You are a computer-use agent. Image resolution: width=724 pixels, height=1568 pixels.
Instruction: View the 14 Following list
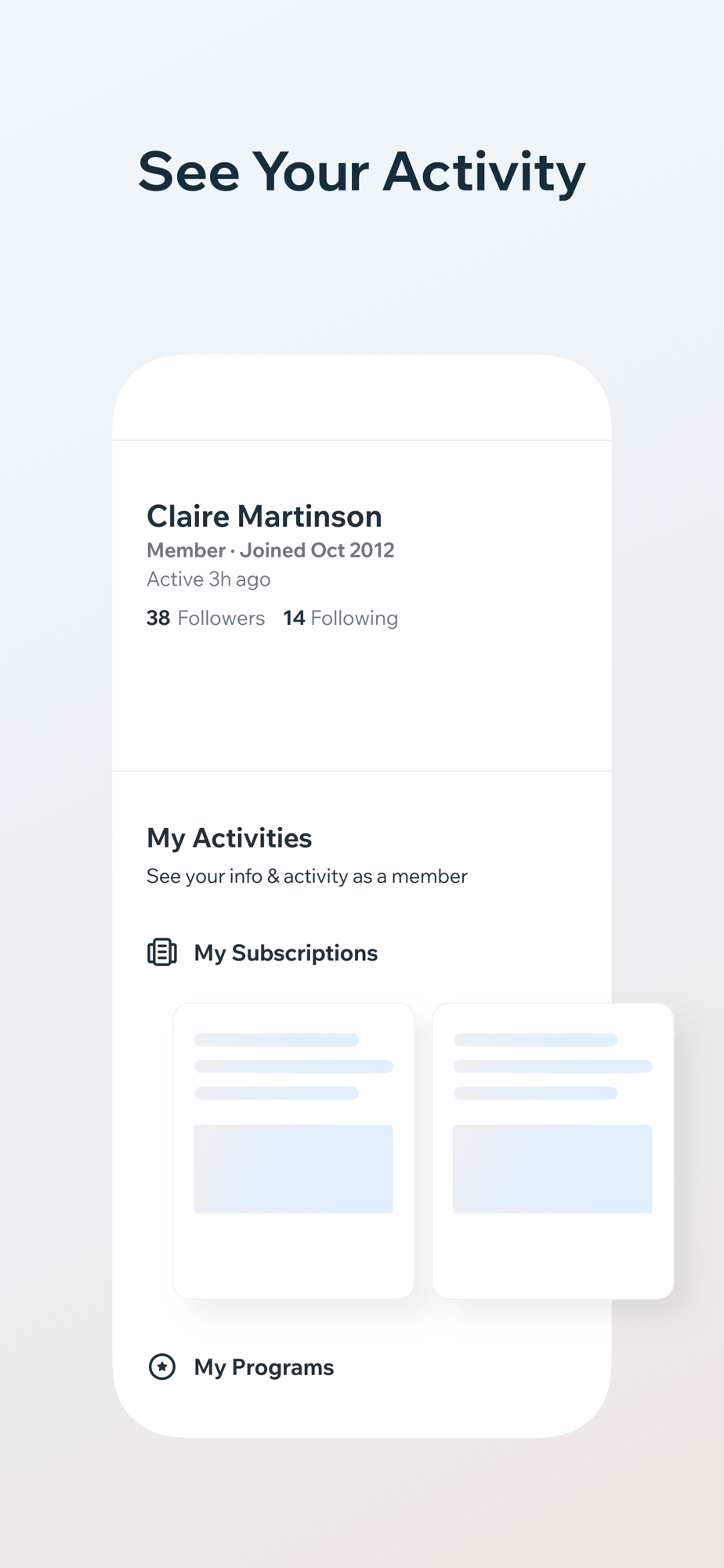click(341, 618)
